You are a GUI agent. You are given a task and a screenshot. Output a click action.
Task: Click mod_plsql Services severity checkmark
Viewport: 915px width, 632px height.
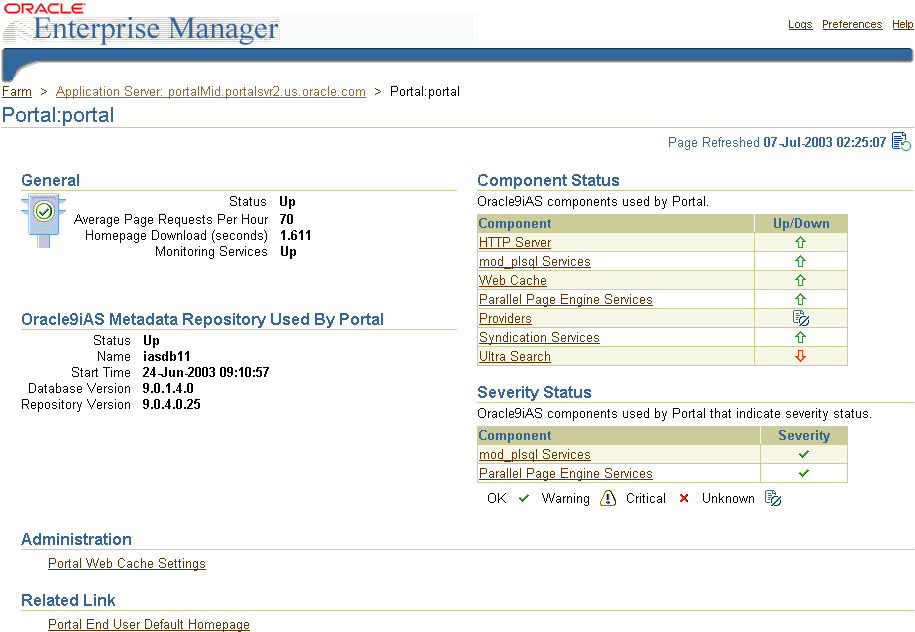coord(804,454)
